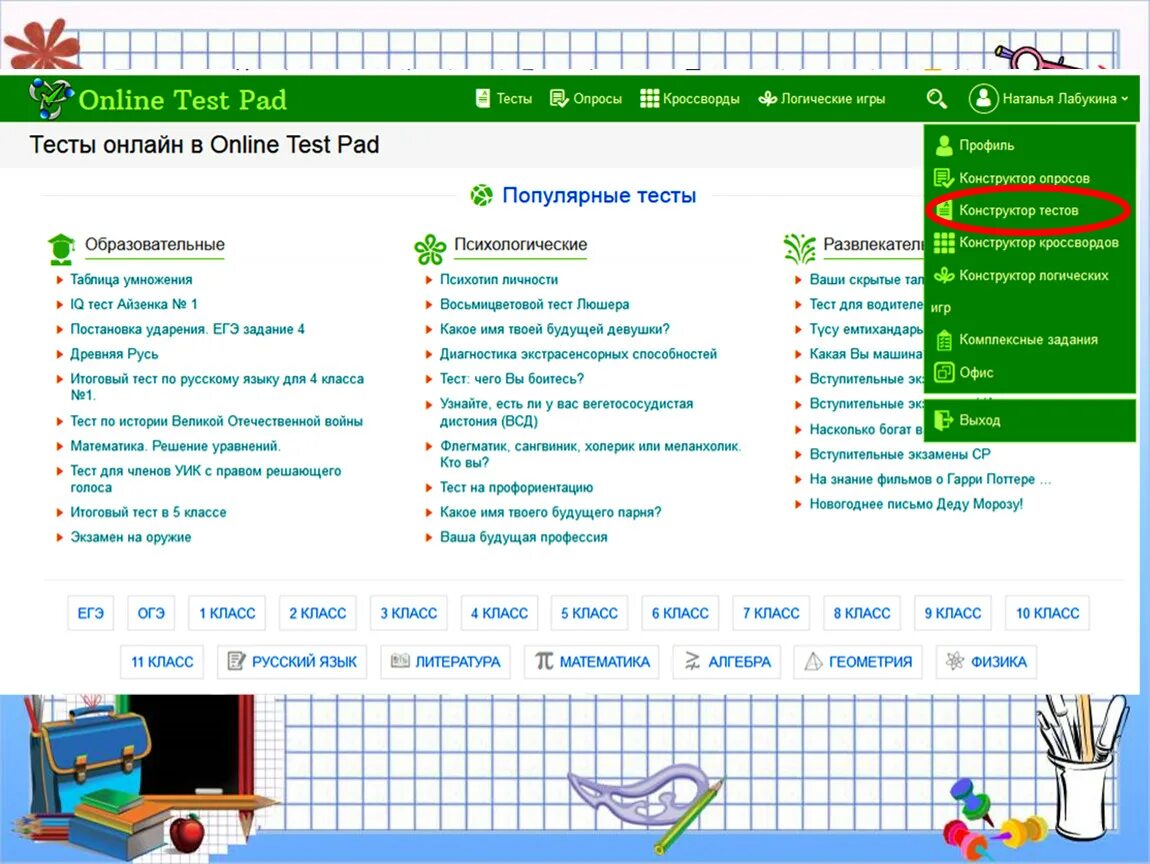Screen dimensions: 1150x864
Task: Click the Online Test Pad logo
Action: click(158, 99)
